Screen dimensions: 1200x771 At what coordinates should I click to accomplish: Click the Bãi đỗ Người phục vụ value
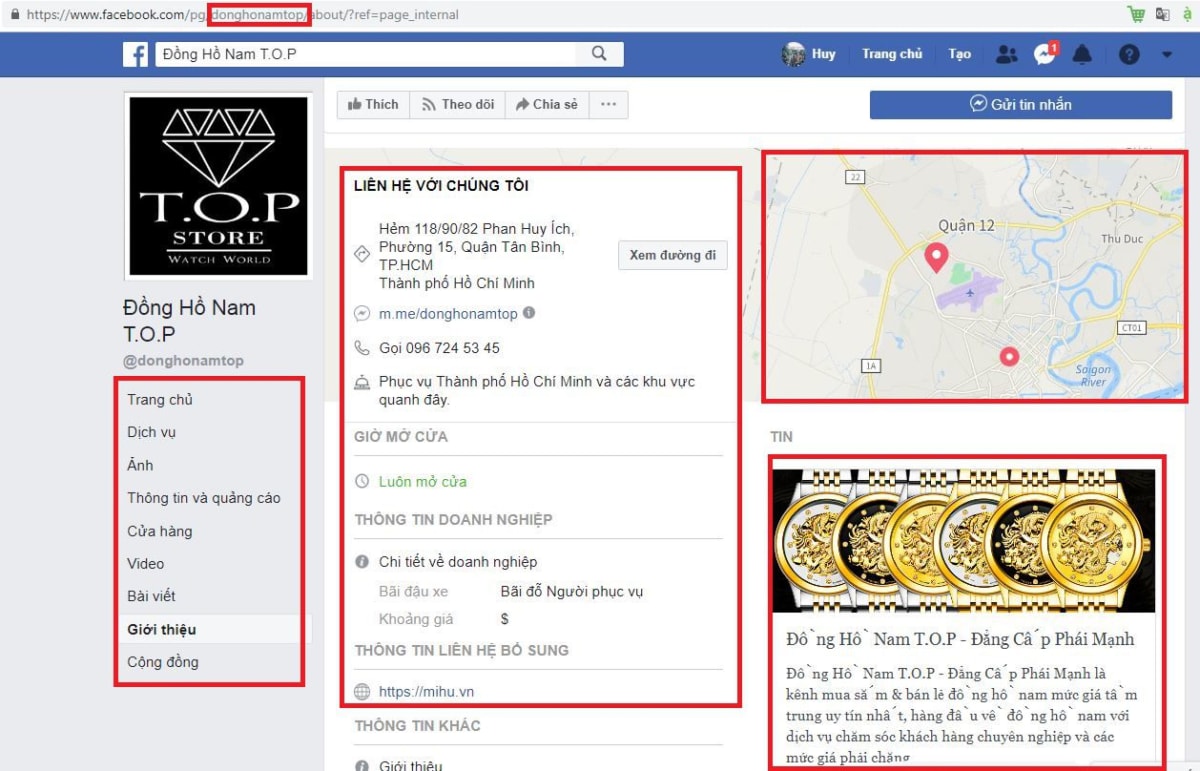coord(572,591)
